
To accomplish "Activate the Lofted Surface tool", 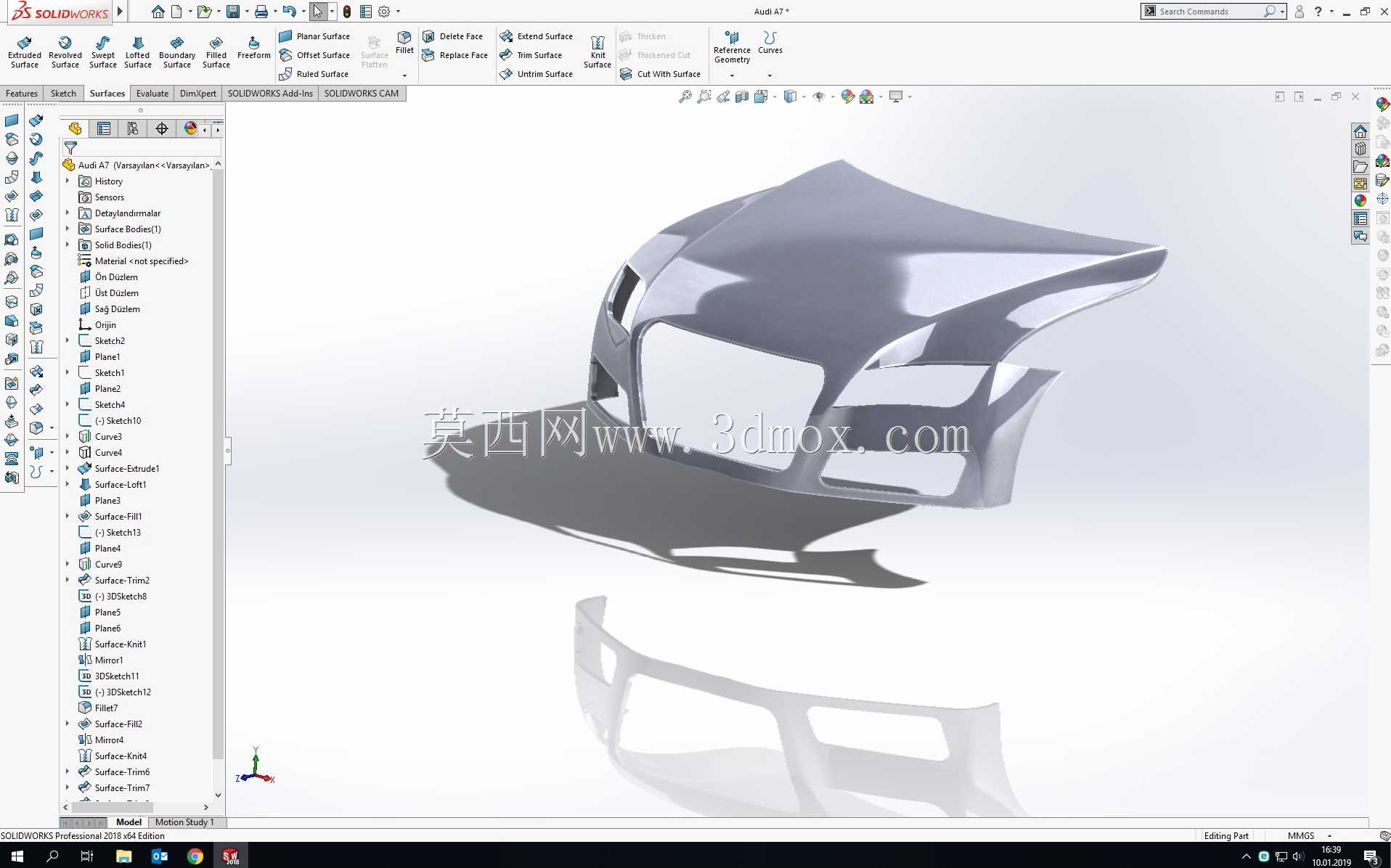I will click(138, 52).
